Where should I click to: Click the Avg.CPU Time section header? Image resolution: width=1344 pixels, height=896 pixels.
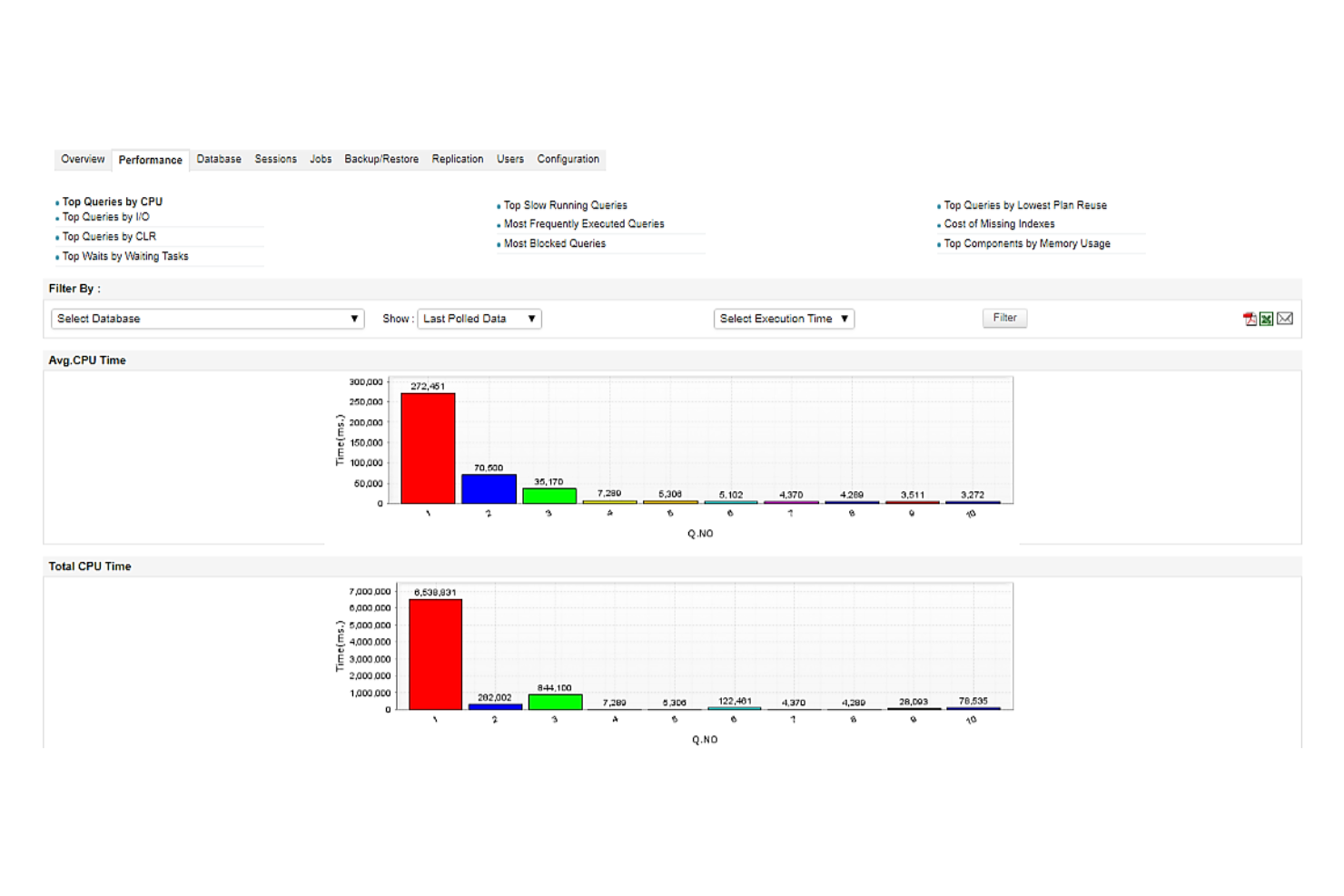click(x=86, y=359)
